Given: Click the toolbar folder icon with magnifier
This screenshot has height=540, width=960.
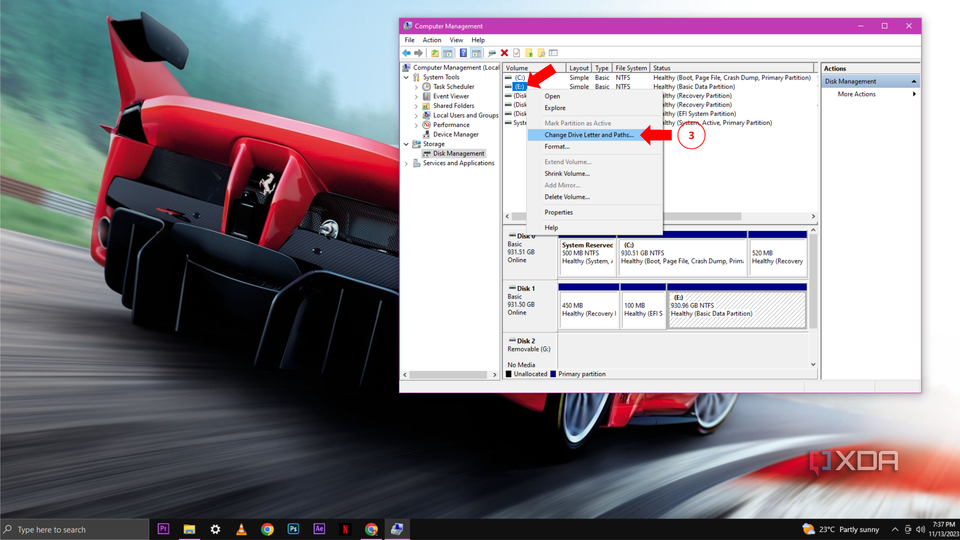Looking at the screenshot, I should 541,53.
